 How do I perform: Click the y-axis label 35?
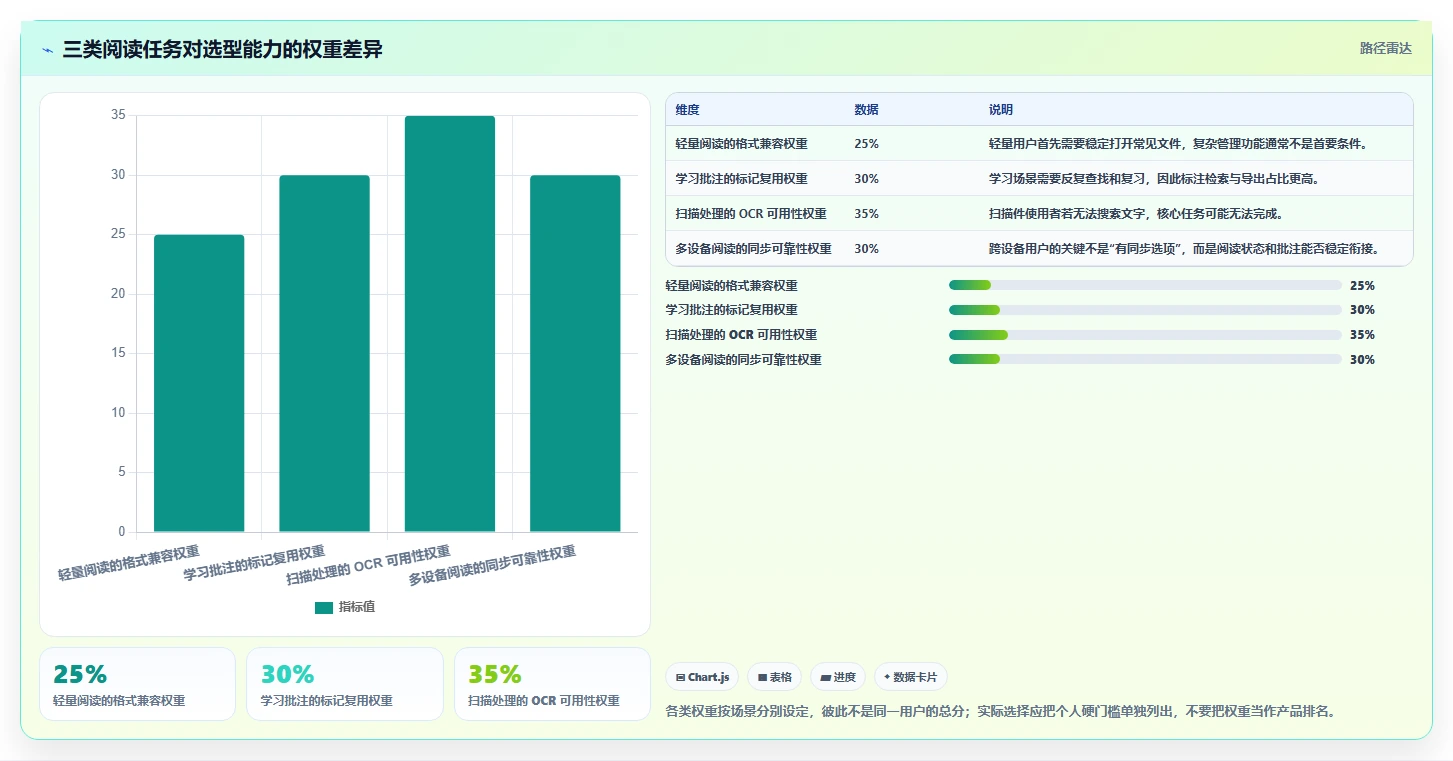(x=118, y=116)
